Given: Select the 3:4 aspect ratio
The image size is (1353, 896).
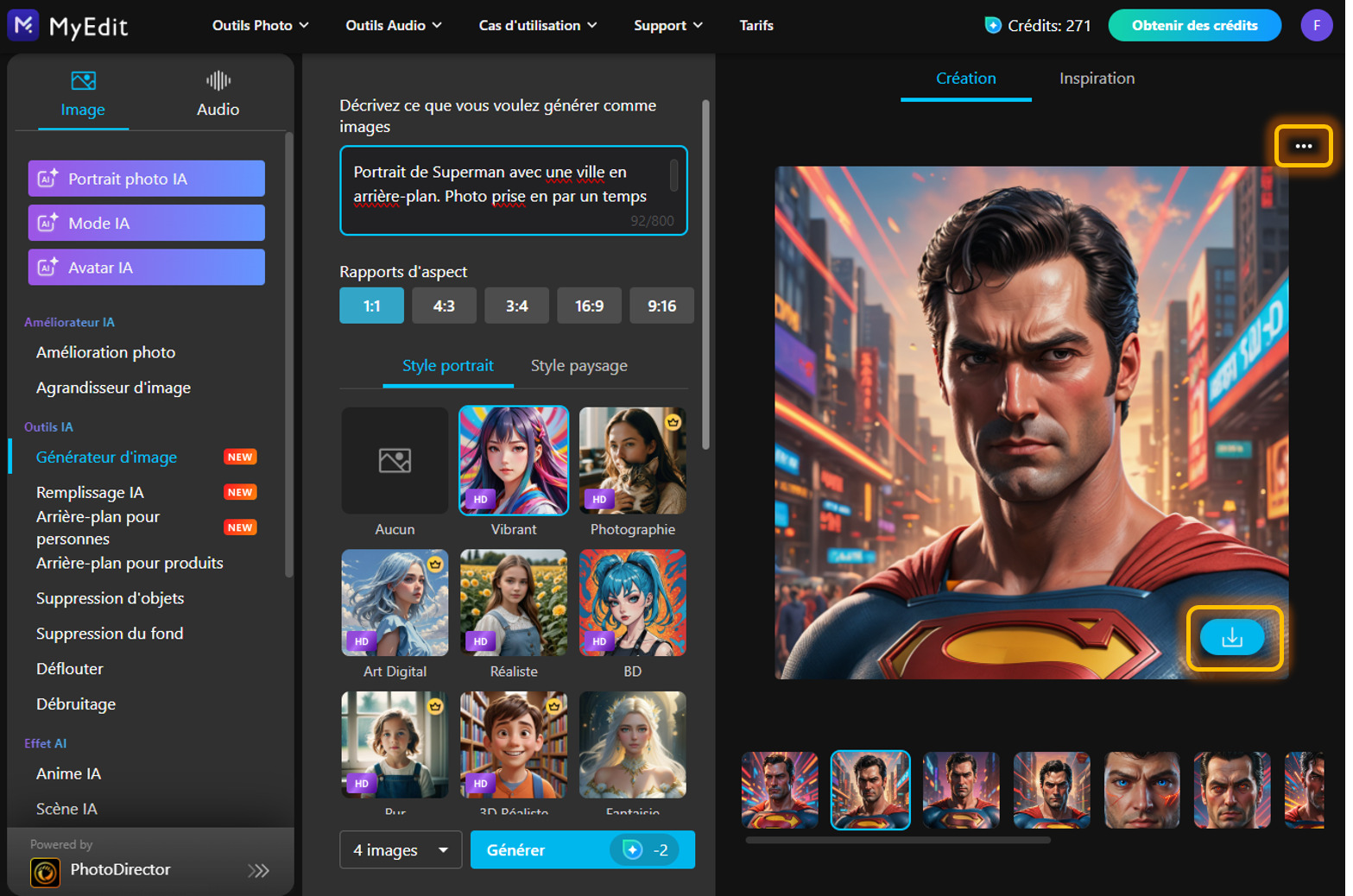Looking at the screenshot, I should click(516, 306).
